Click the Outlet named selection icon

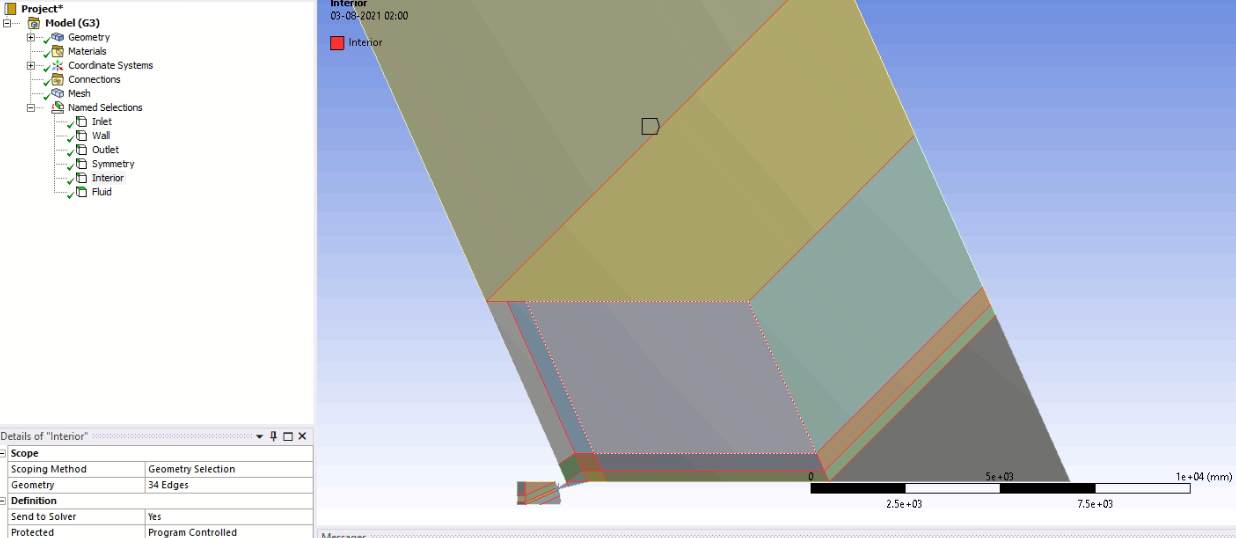tap(82, 150)
